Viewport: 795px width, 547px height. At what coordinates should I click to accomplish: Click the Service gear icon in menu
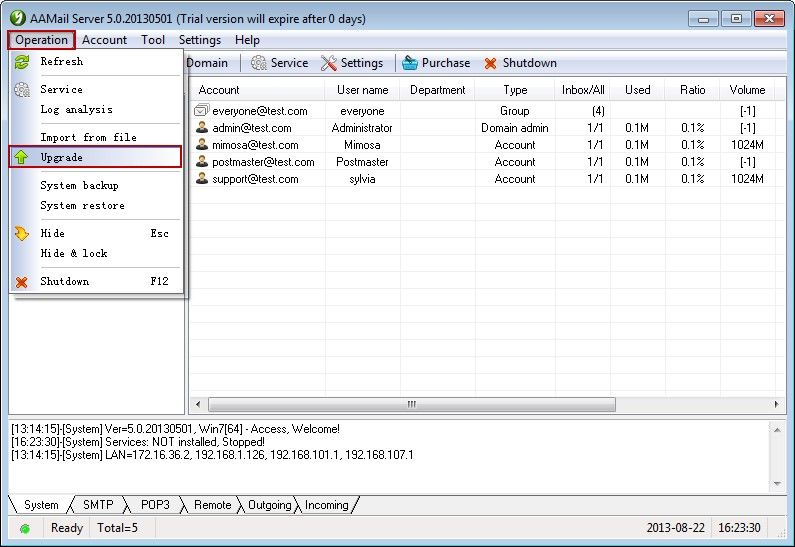tap(22, 90)
